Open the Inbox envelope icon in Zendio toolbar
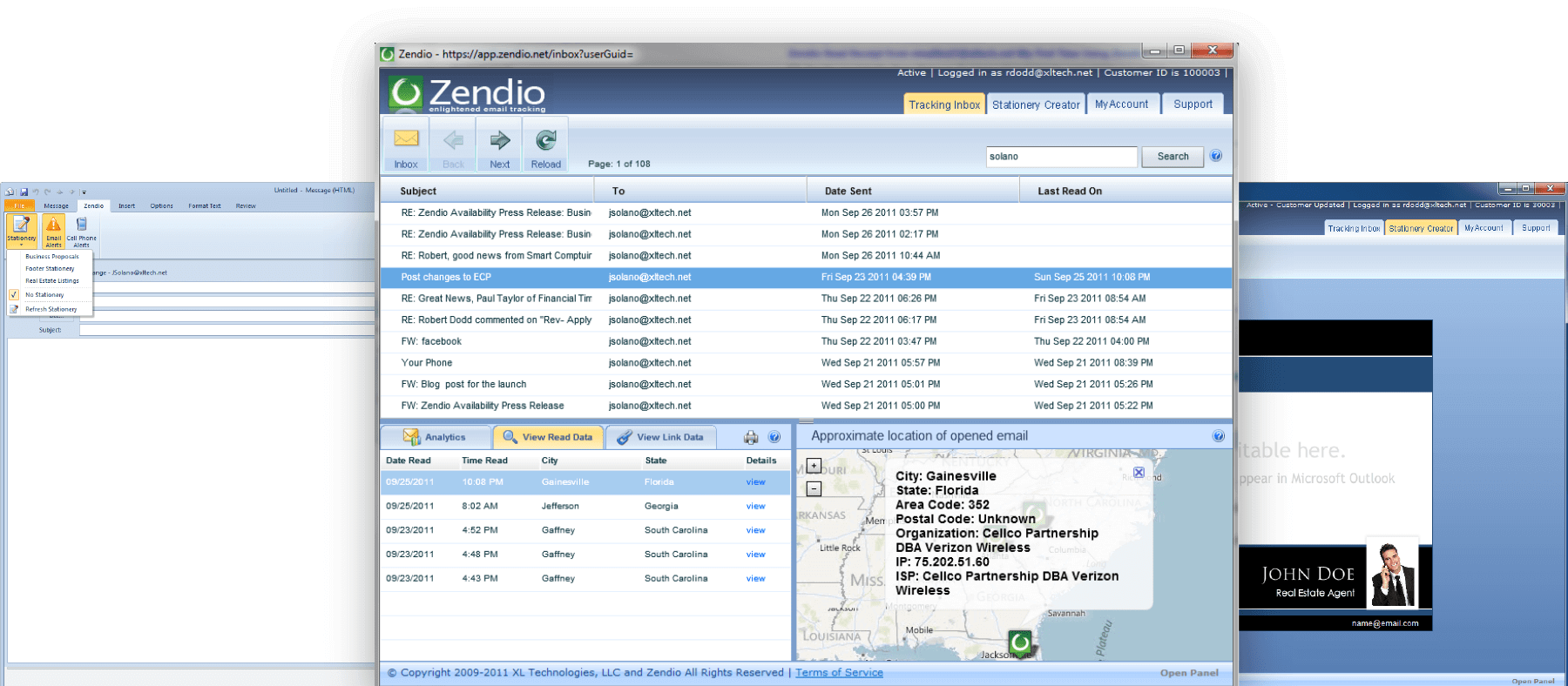1568x686 pixels. [x=406, y=138]
